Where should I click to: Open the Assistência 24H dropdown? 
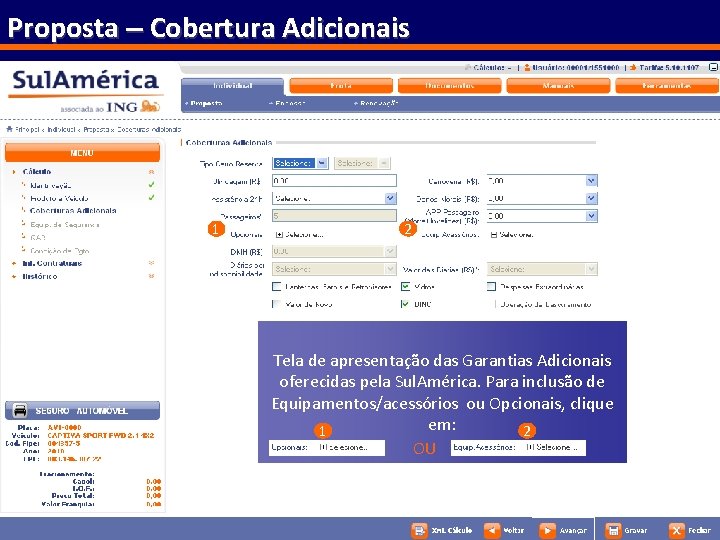pos(334,198)
